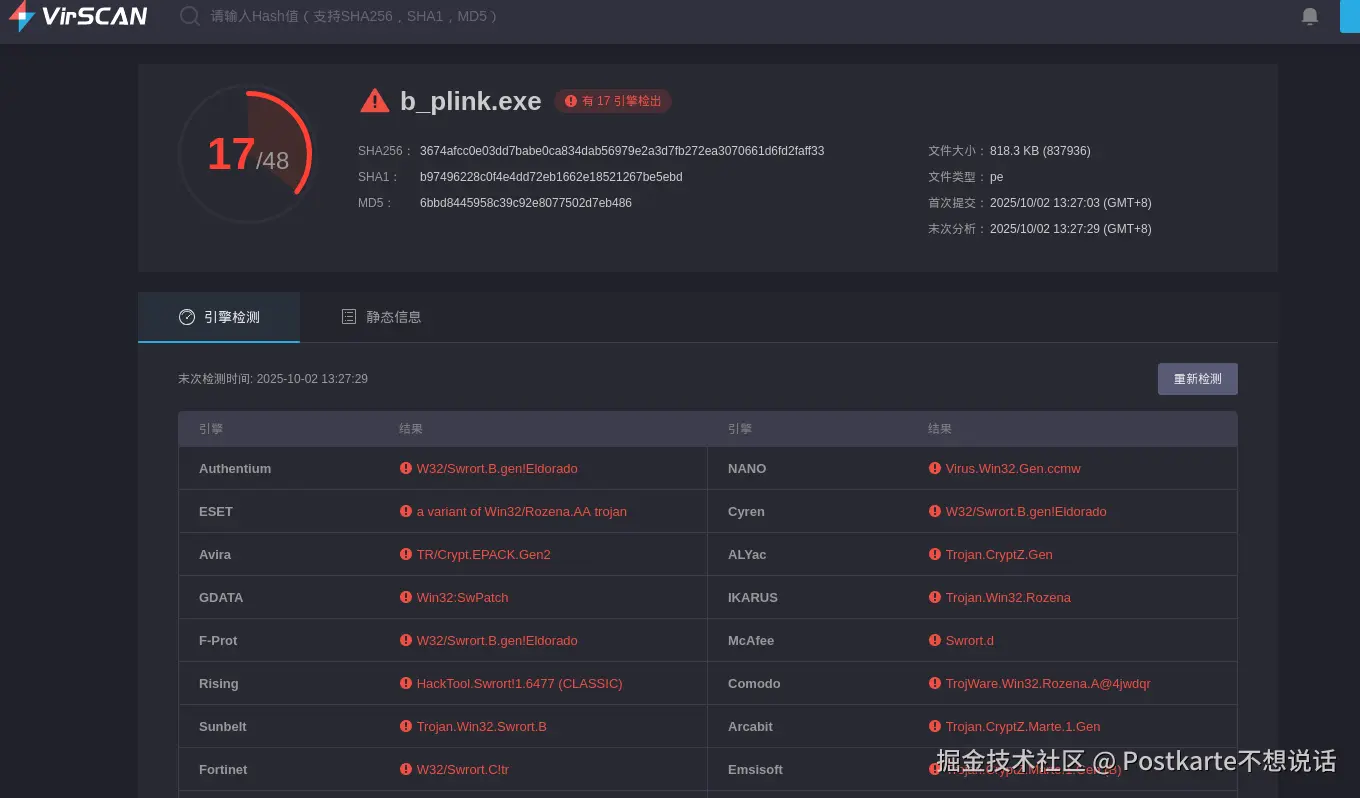Click the list icon on 静态信息 tab
1360x798 pixels.
point(349,317)
